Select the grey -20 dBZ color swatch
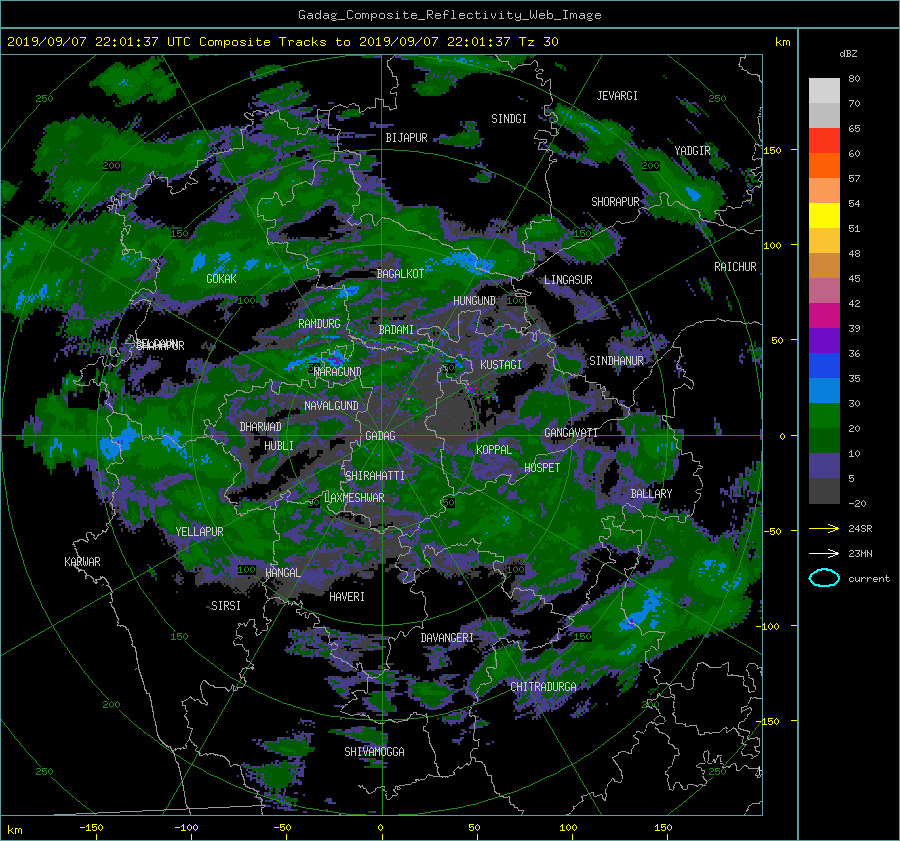900x841 pixels. [x=824, y=491]
